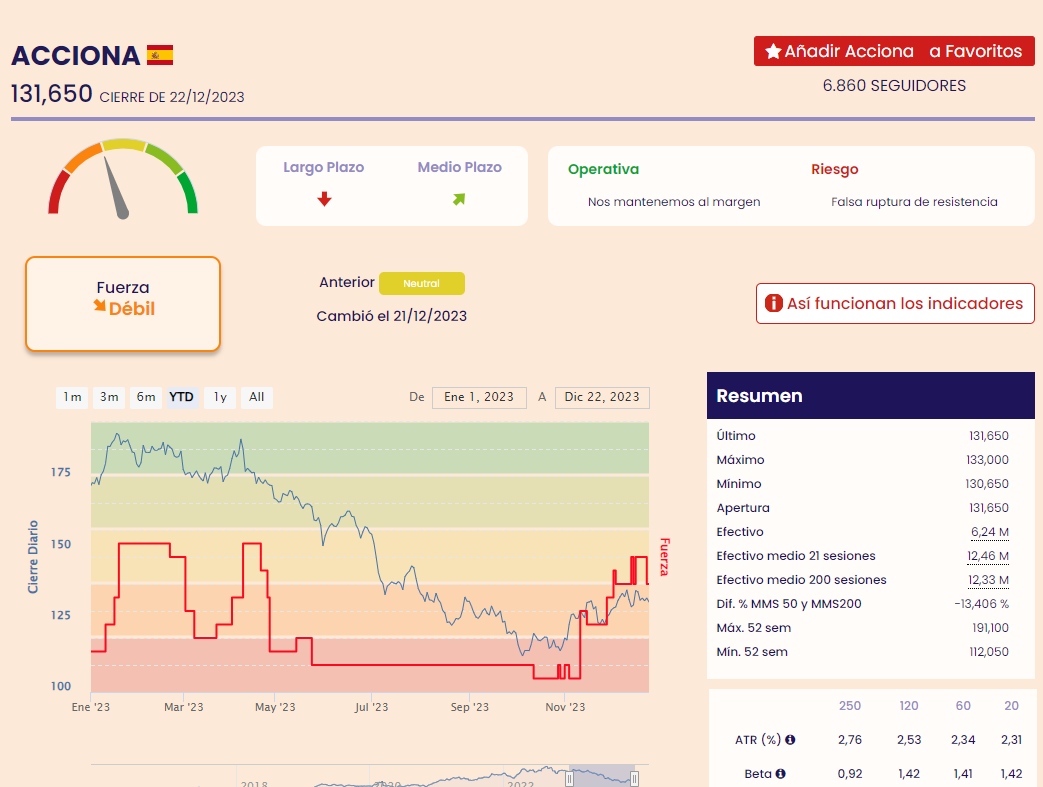The height and width of the screenshot is (787, 1043).
Task: Click the strength gauge dial
Action: (123, 179)
